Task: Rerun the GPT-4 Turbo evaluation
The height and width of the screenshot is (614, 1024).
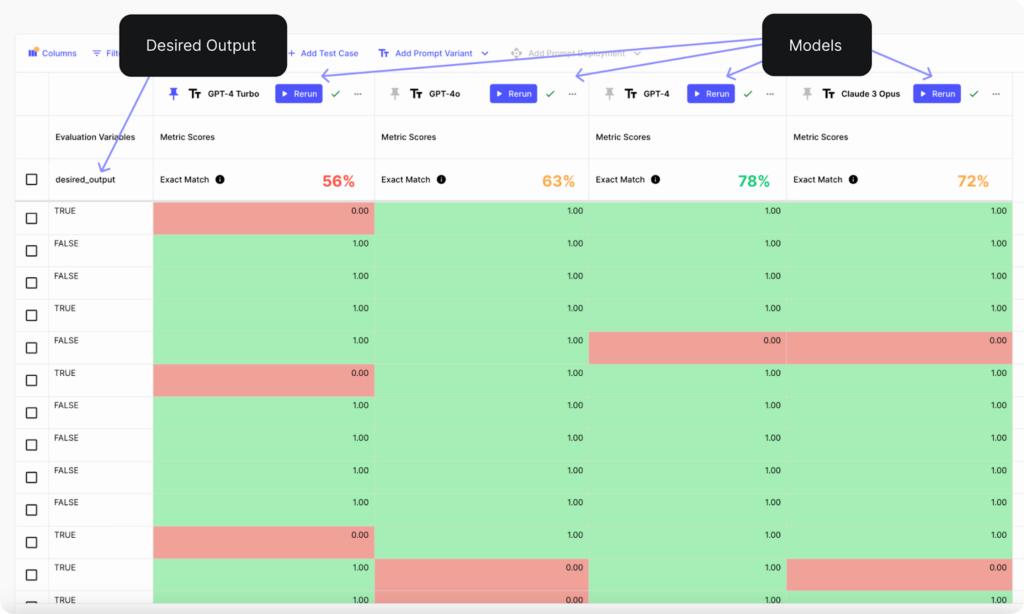Action: pyautogui.click(x=298, y=94)
